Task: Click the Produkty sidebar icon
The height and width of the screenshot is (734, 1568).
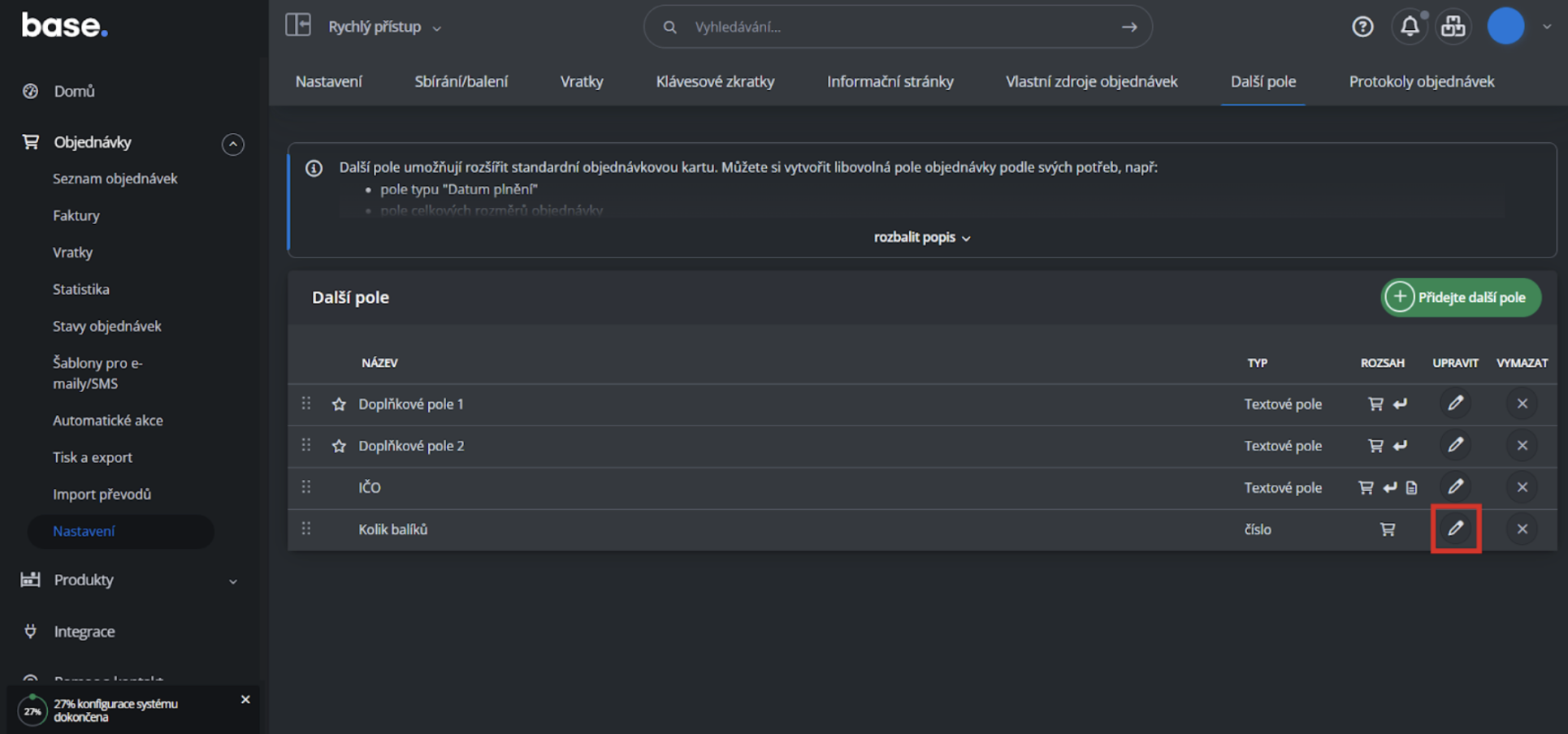Action: click(31, 580)
